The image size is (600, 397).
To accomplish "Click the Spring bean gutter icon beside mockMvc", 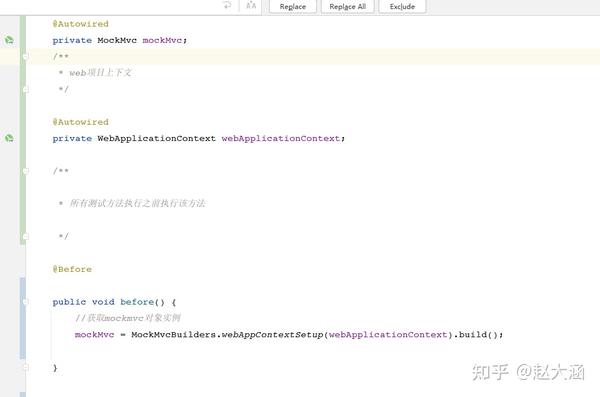I will [9, 40].
